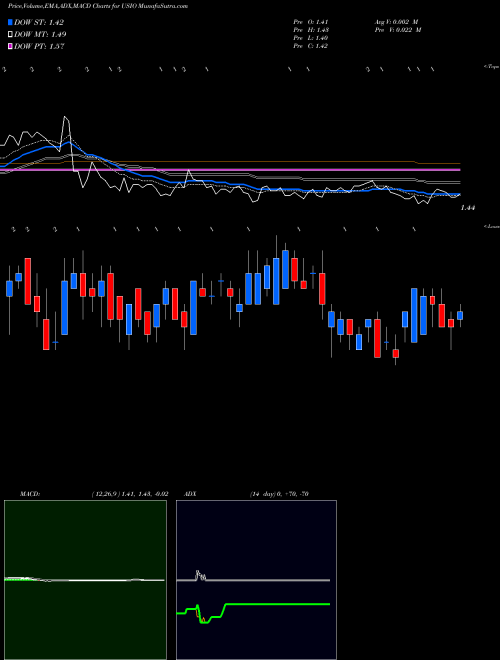The height and width of the screenshot is (660, 500).
Task: Click the '<Tops' marker label
Action: pyautogui.click(x=491, y=67)
